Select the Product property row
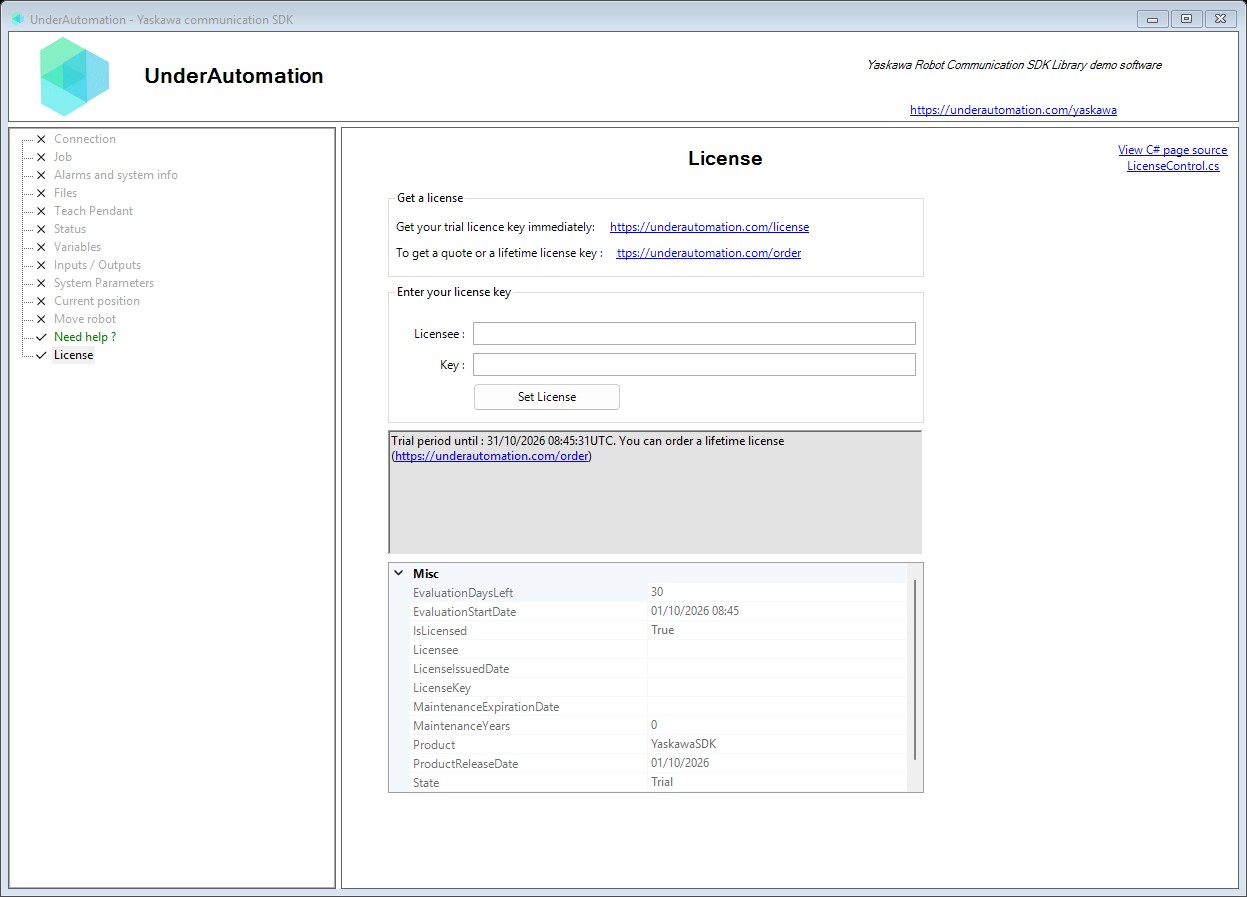 [x=648, y=745]
